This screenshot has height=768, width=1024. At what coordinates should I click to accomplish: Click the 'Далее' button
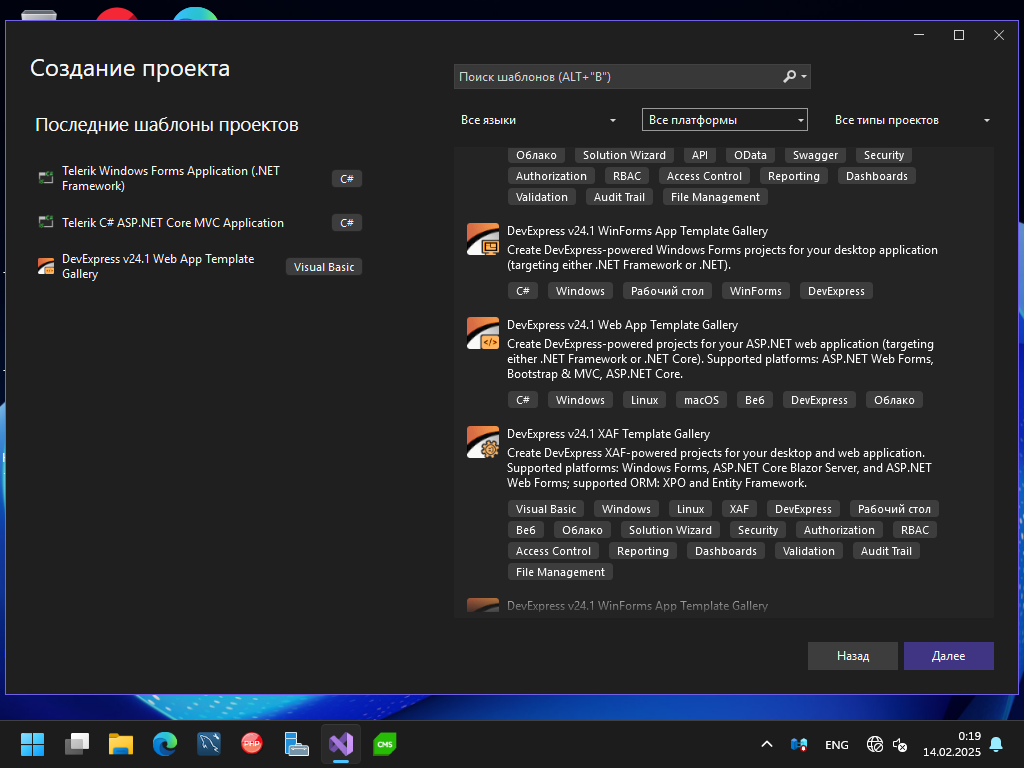[948, 656]
